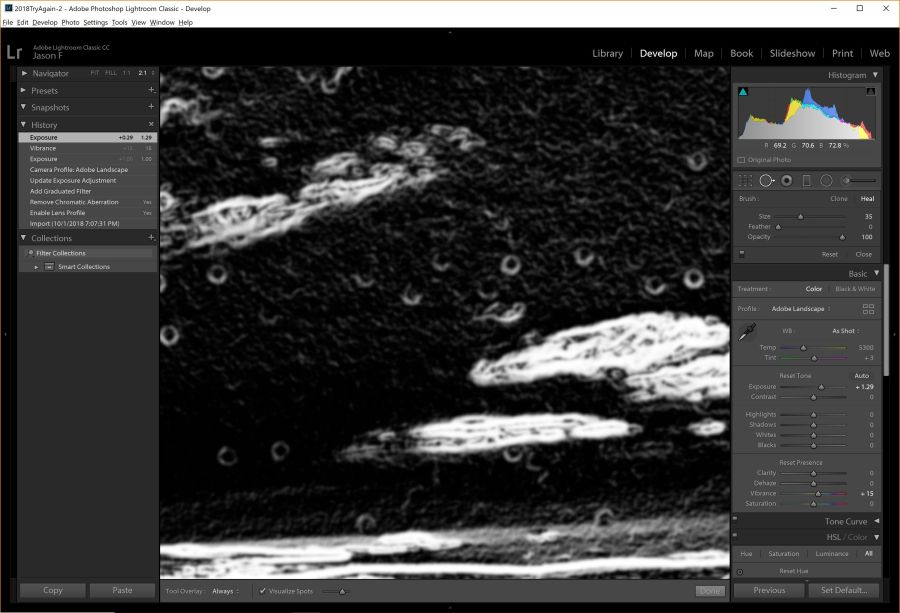Image resolution: width=900 pixels, height=613 pixels.
Task: Enable the Visualize Spots checkbox
Action: click(263, 591)
